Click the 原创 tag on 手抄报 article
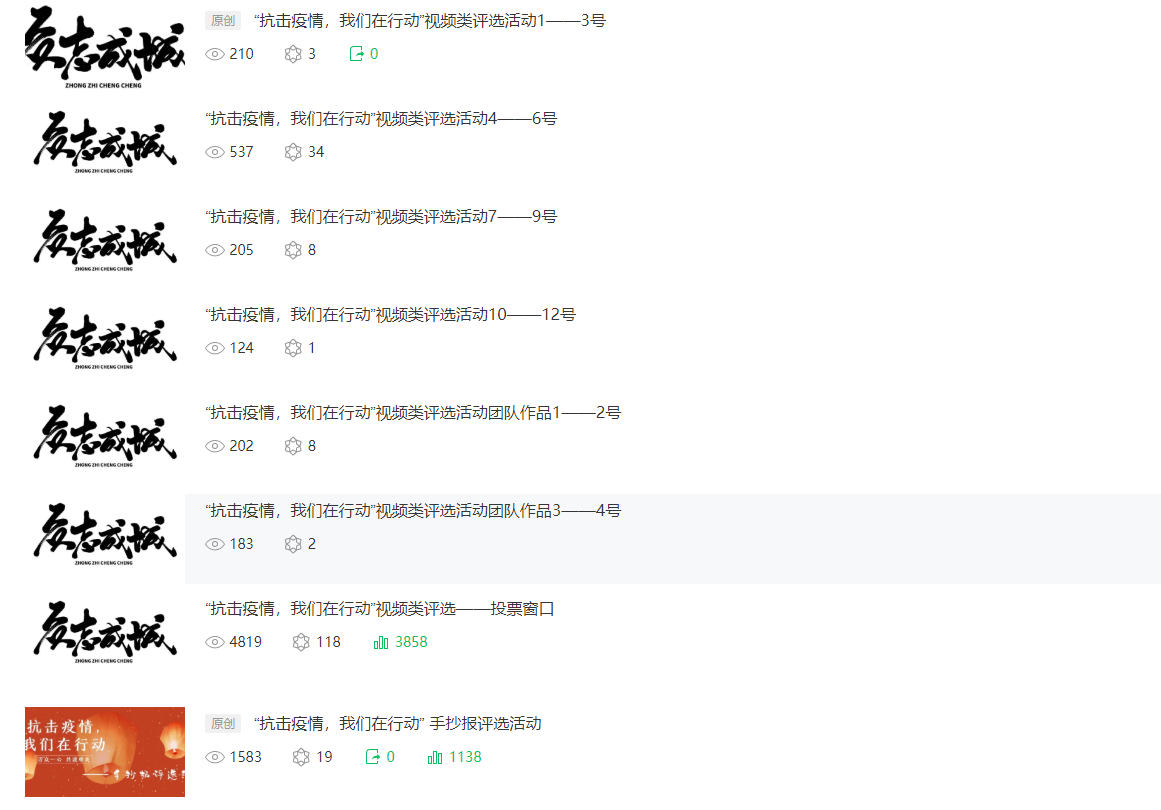Viewport: 1161px width, 810px height. (x=223, y=723)
